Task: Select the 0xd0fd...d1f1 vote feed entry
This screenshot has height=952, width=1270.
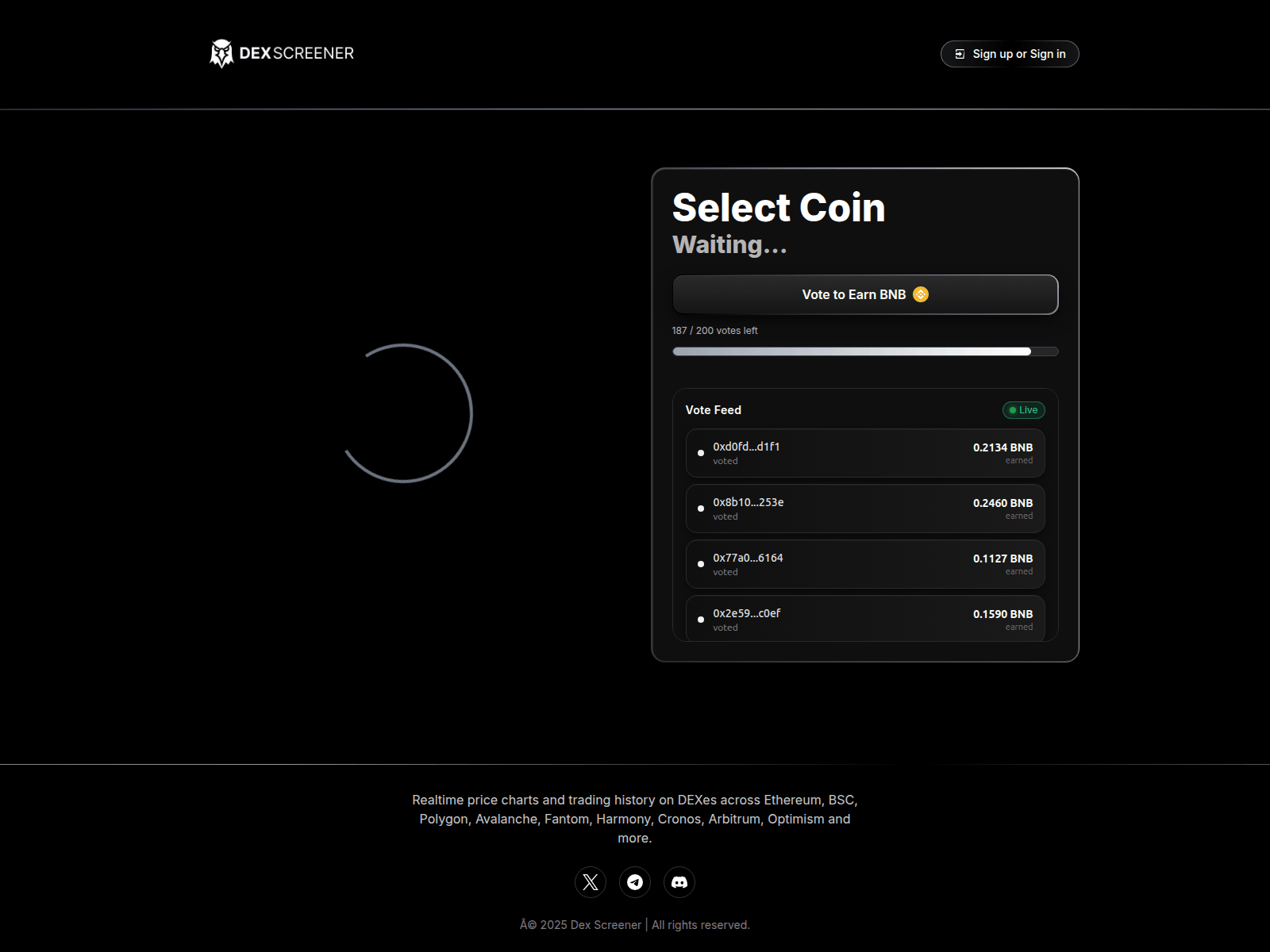Action: coord(865,453)
